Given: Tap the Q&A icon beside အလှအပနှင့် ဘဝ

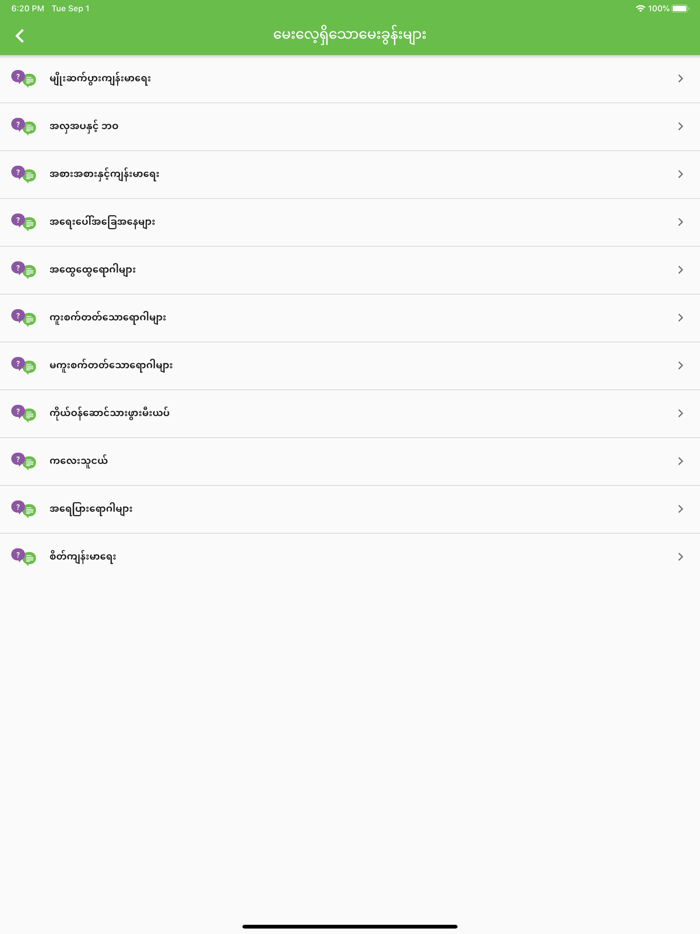Looking at the screenshot, I should coord(23,126).
